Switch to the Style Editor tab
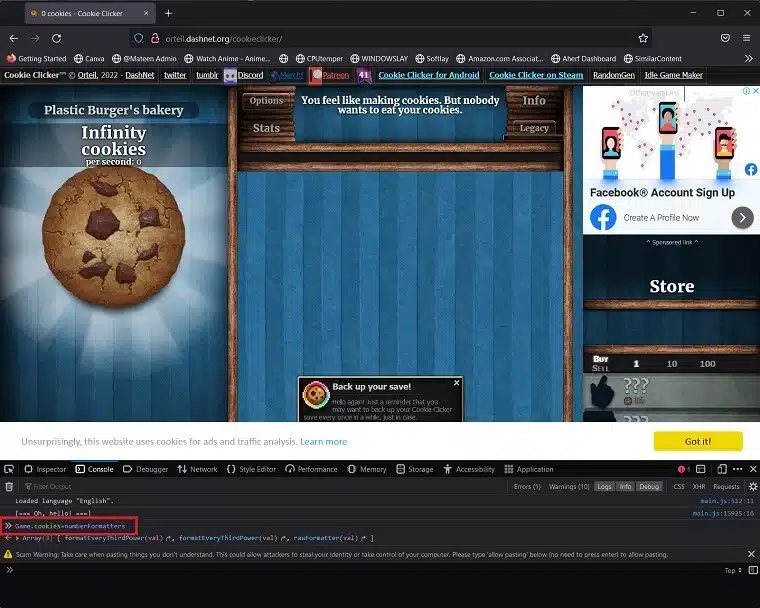760x608 pixels. pos(251,469)
